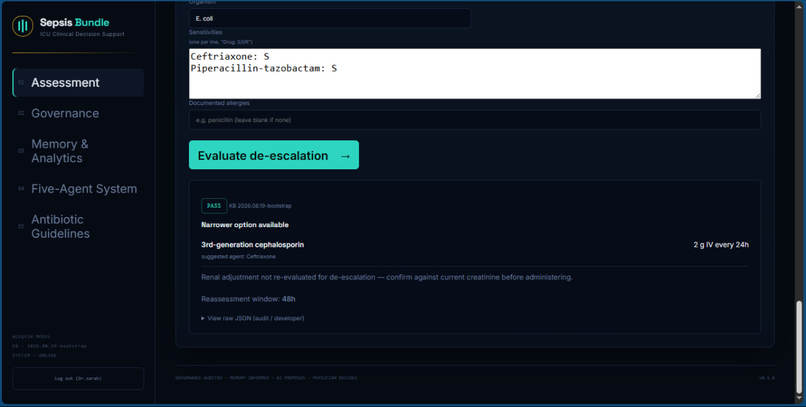Open the Assessment section

point(78,83)
